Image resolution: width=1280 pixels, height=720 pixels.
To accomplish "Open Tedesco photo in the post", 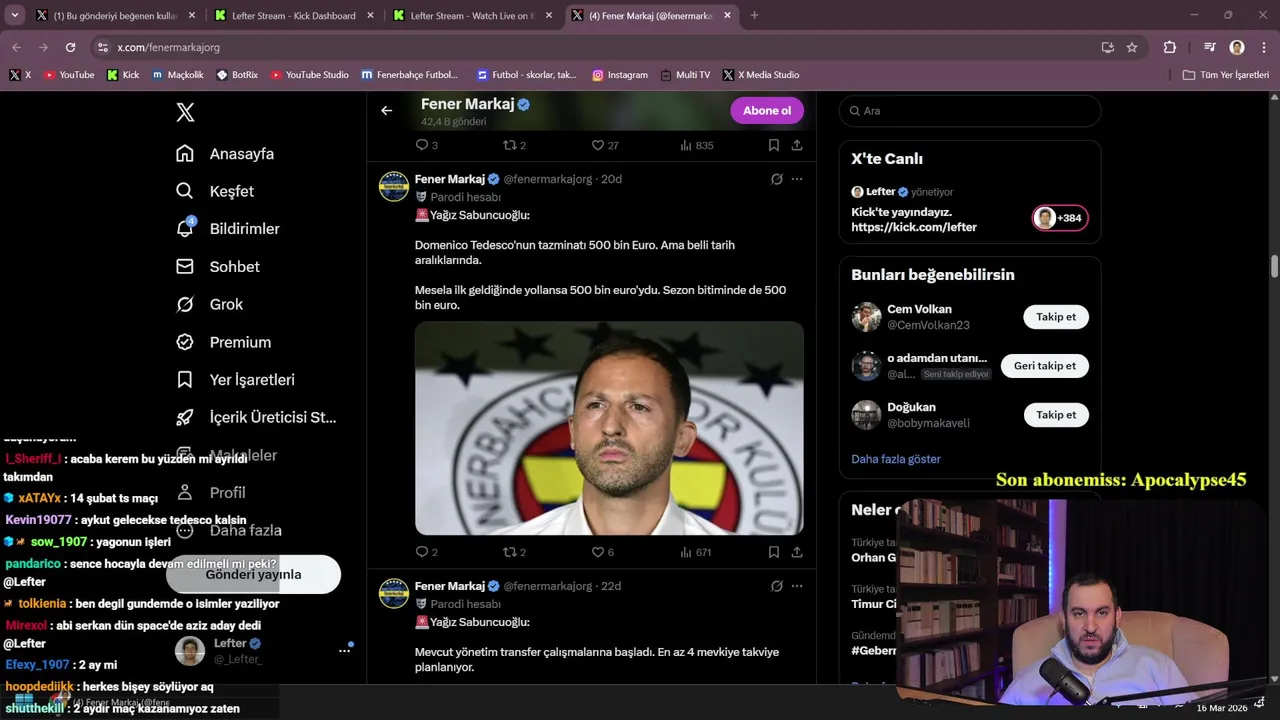I will pos(609,428).
